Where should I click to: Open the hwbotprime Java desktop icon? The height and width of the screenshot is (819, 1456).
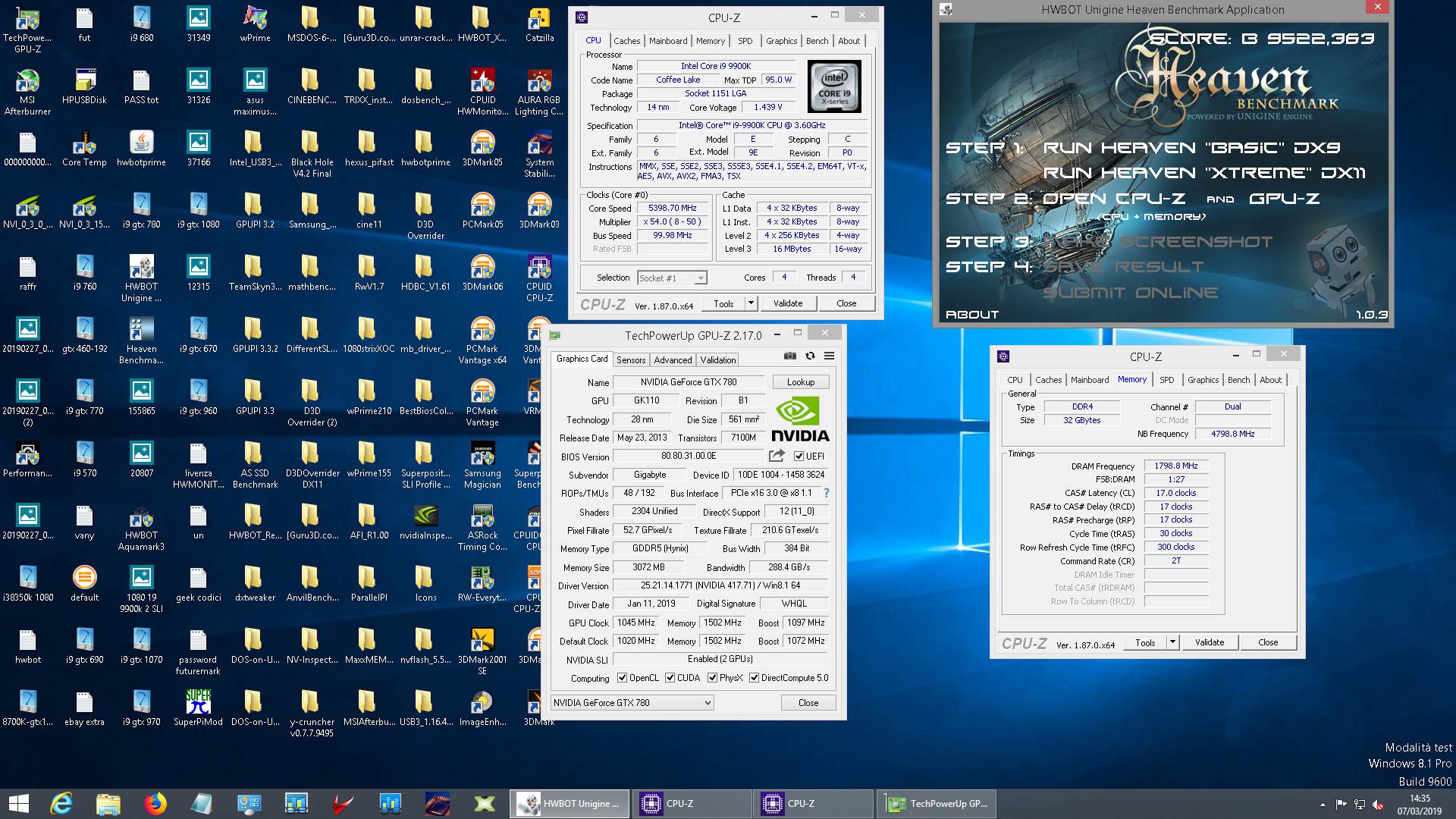click(141, 149)
